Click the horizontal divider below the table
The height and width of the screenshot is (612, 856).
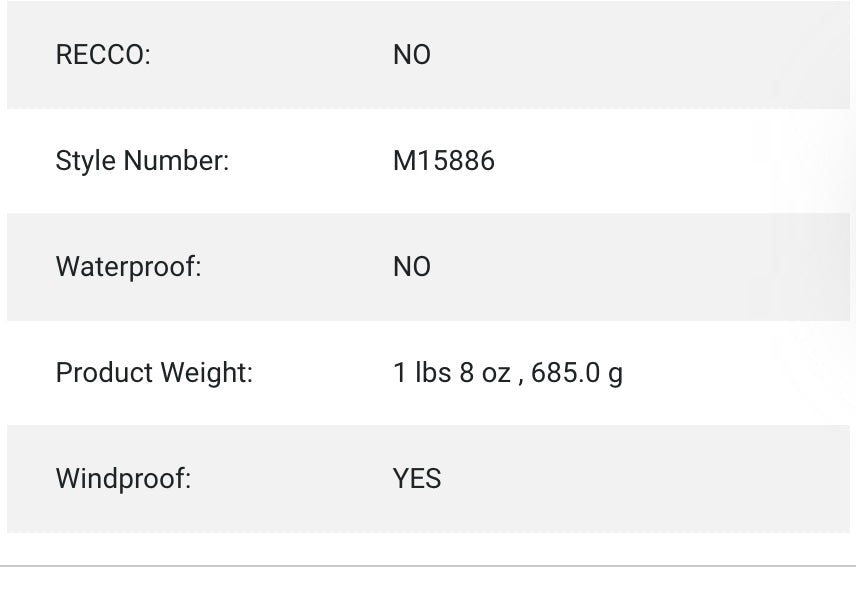428,566
